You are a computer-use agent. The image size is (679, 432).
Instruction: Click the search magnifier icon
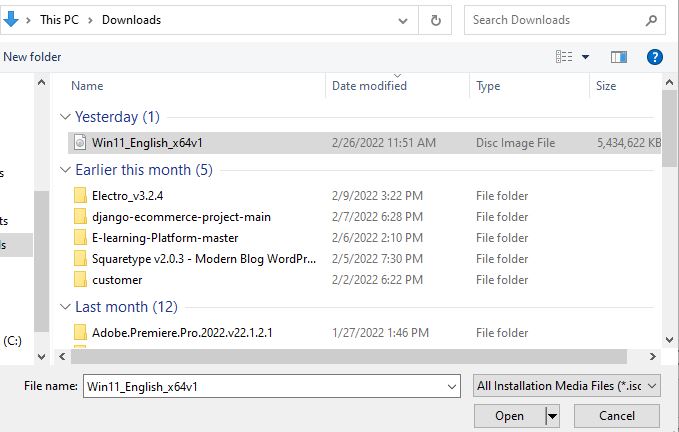tap(651, 20)
